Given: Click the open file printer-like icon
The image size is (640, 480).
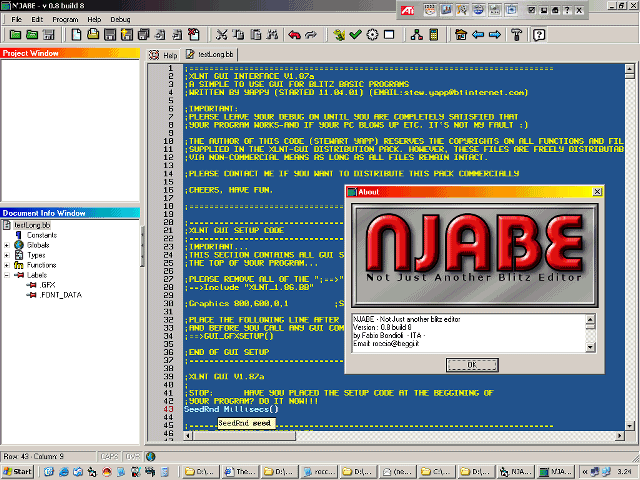Looking at the screenshot, I should 93,35.
